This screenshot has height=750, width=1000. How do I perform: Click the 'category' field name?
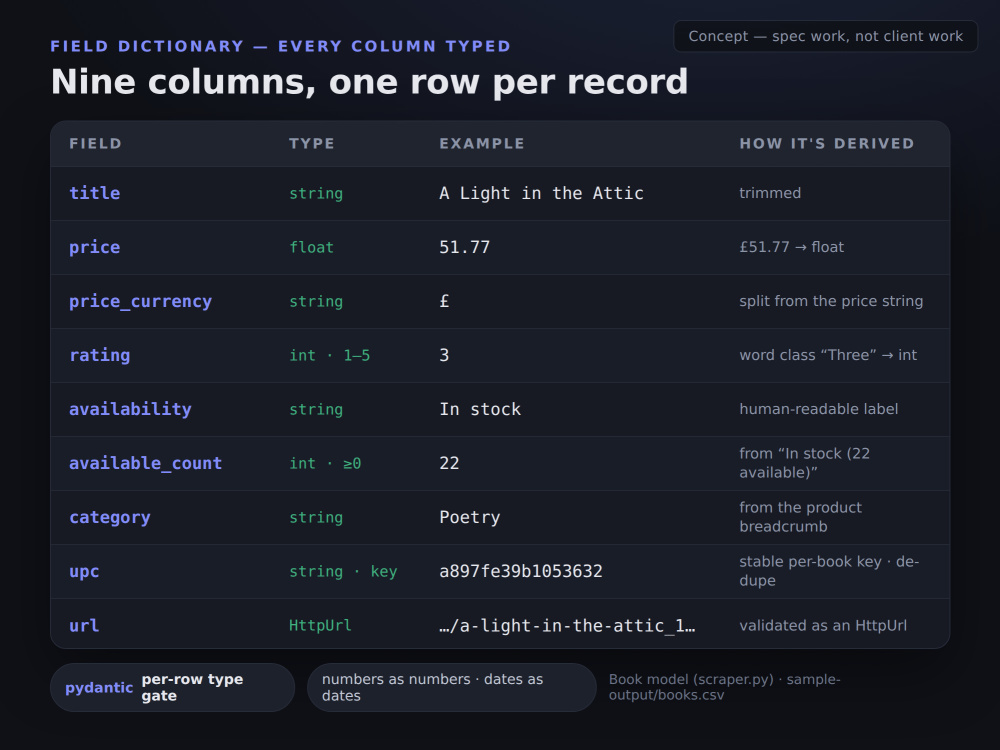[110, 517]
